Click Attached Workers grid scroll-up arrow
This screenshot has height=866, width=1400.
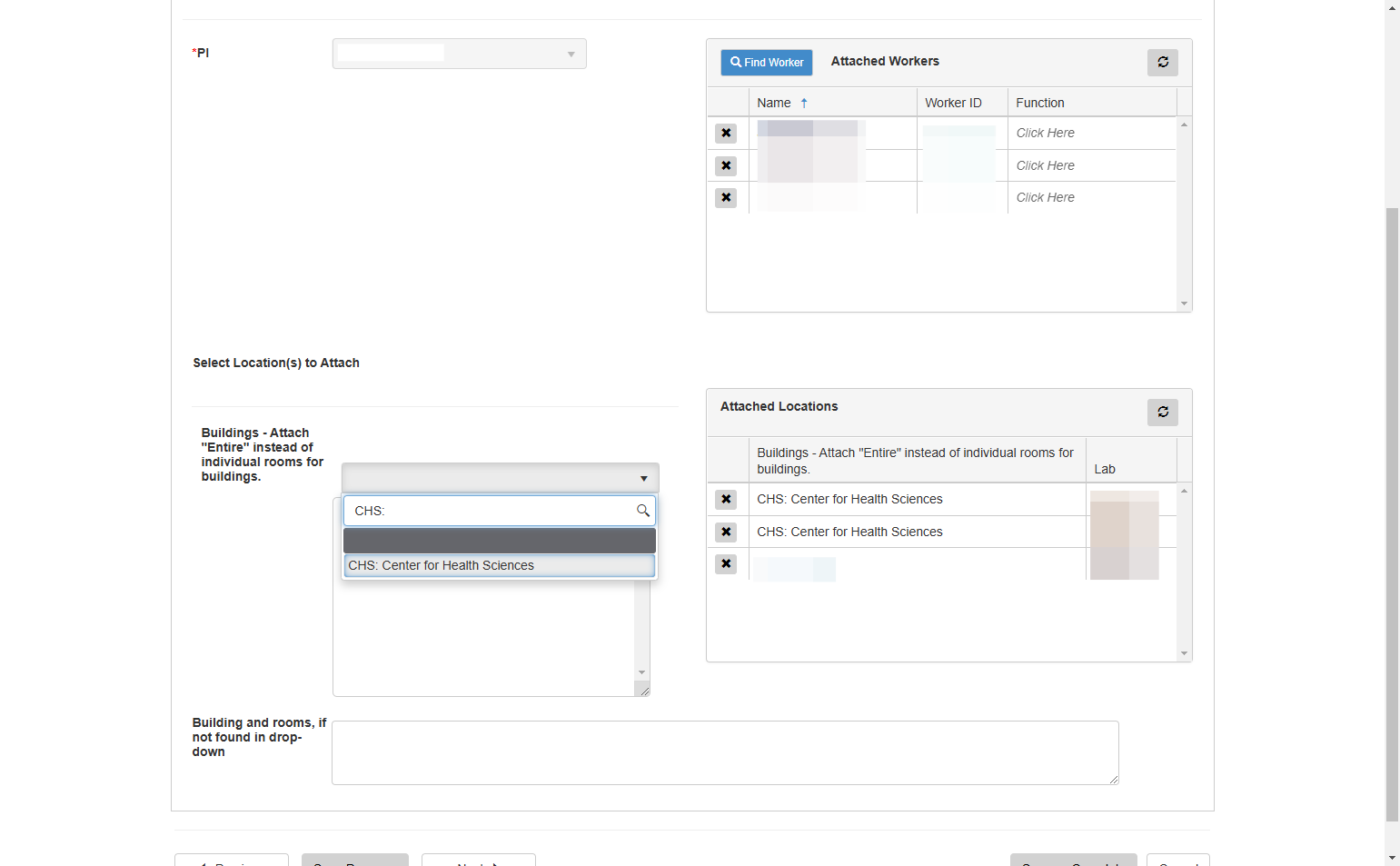(x=1184, y=124)
